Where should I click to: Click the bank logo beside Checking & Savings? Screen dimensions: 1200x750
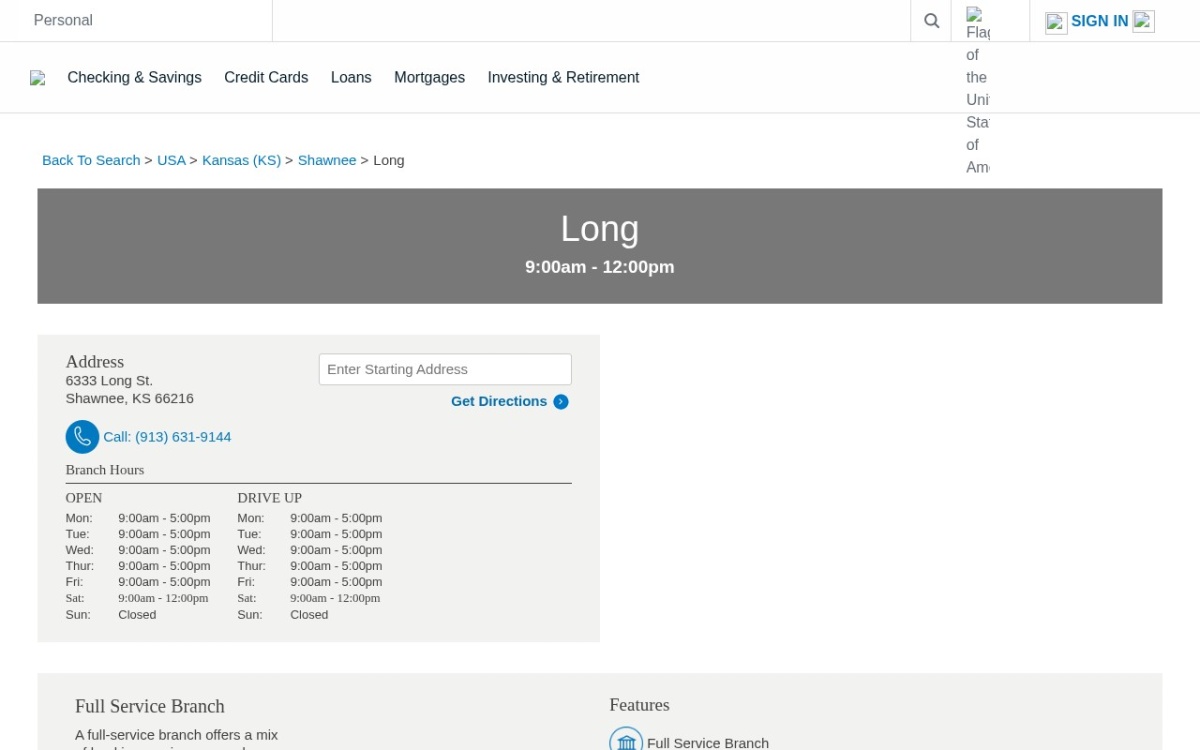pos(38,78)
